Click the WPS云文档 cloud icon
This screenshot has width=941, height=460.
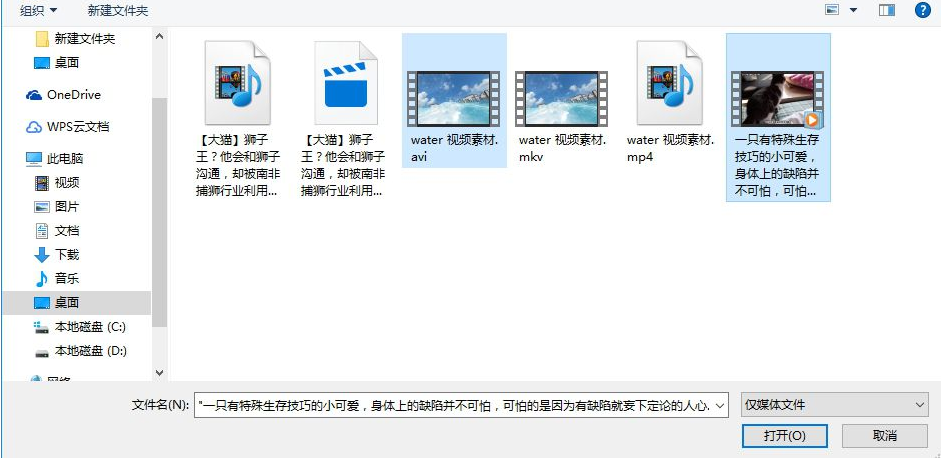[34, 127]
